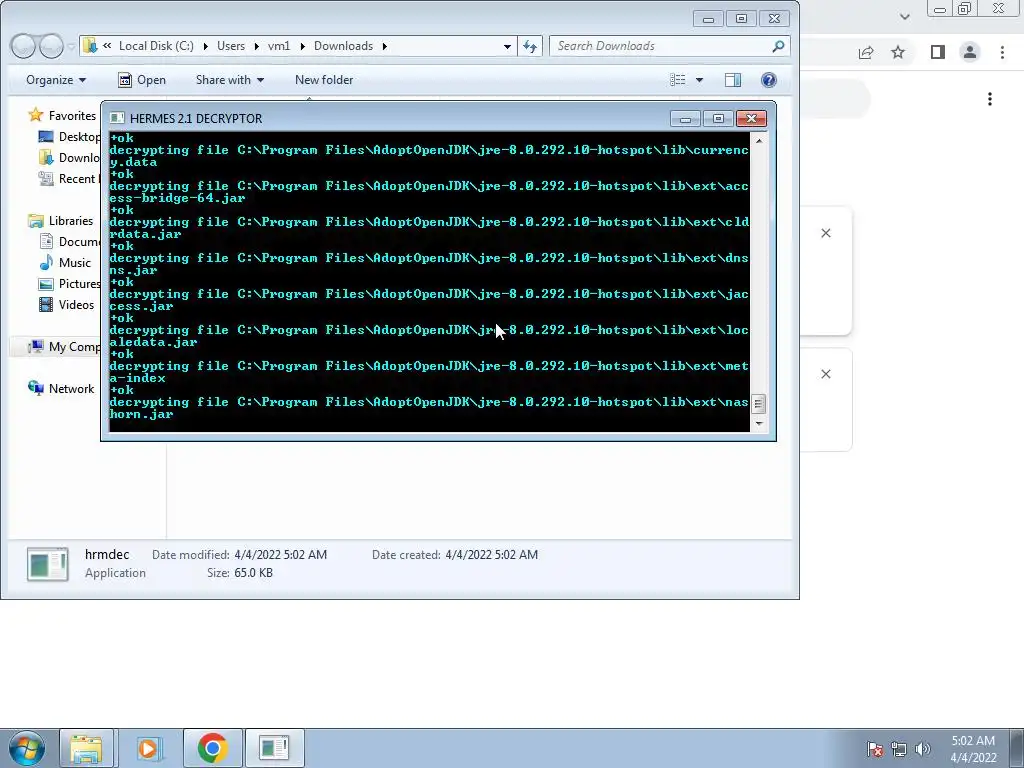
Task: Open Chrome three-dot menu
Action: pos(1002,52)
